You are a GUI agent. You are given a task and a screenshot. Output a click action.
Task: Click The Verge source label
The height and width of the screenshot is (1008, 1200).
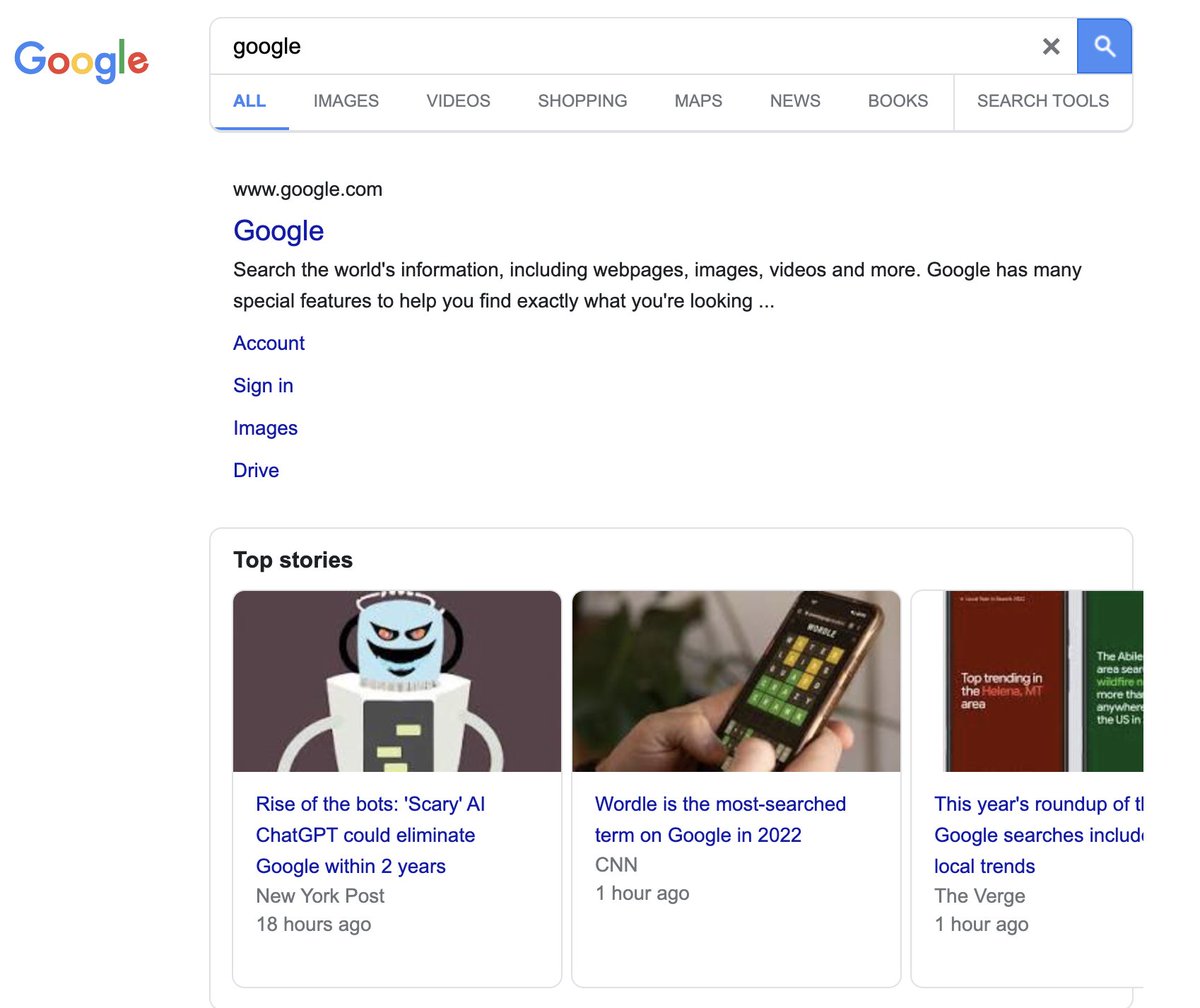pyautogui.click(x=980, y=896)
